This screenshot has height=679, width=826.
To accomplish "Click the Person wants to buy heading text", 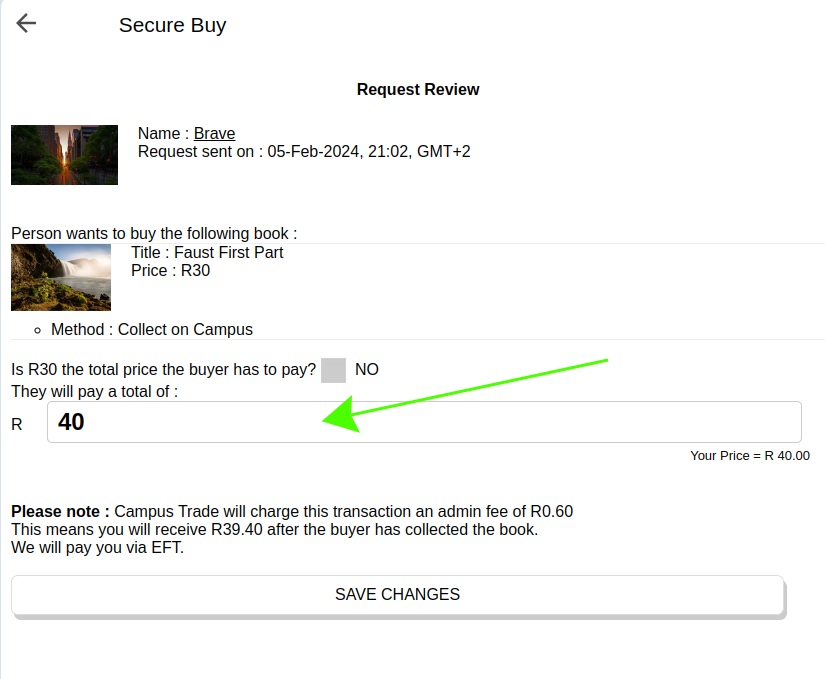I will pos(154,234).
